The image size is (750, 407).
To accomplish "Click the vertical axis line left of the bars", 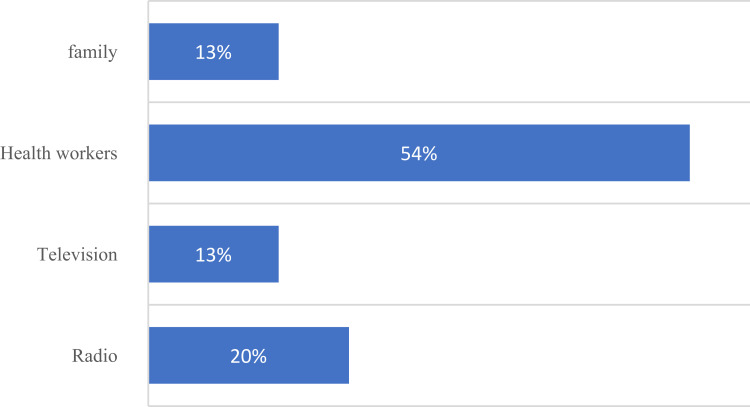I will click(148, 200).
